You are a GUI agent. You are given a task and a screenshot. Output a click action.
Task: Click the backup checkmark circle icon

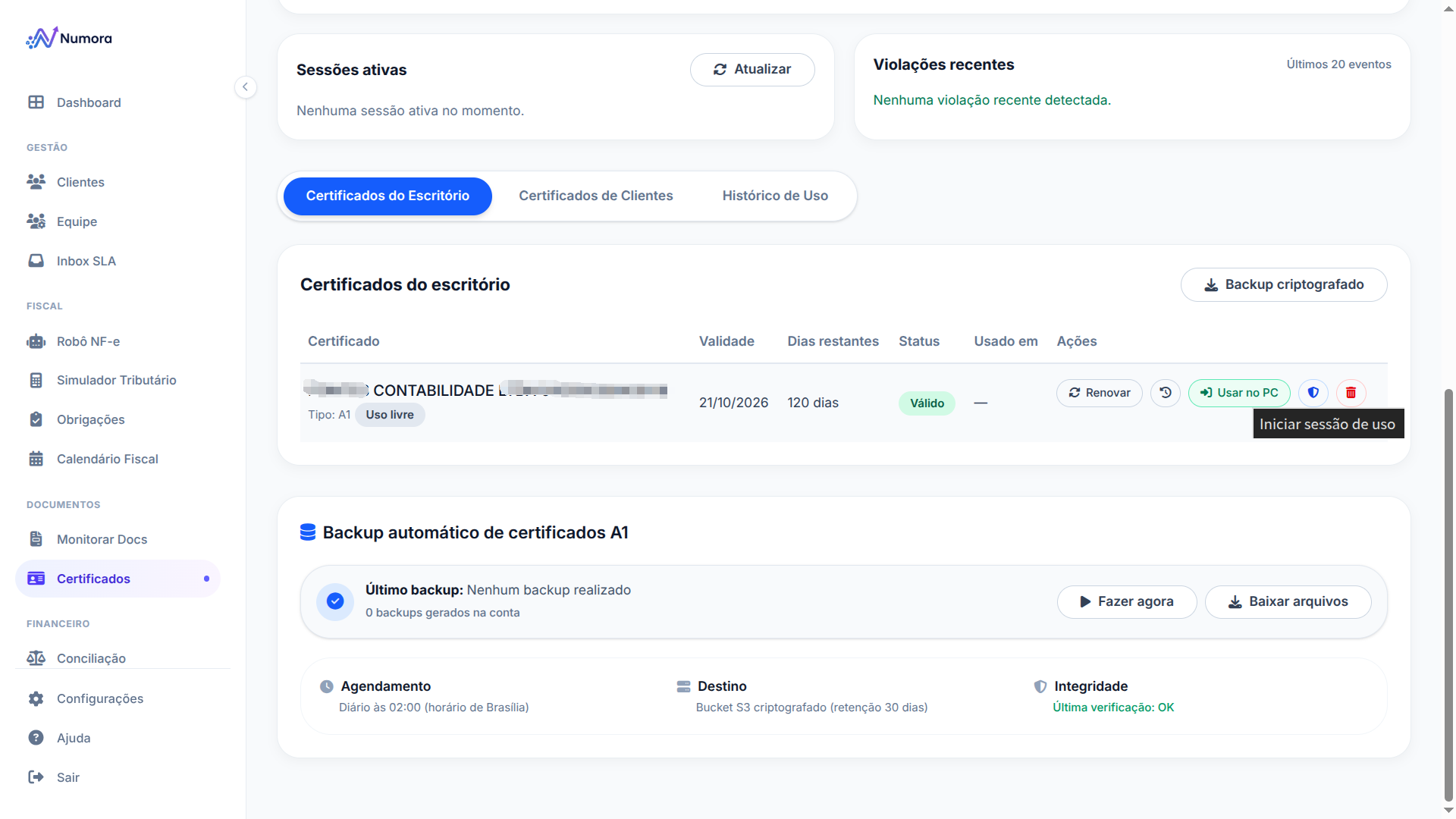pyautogui.click(x=335, y=602)
